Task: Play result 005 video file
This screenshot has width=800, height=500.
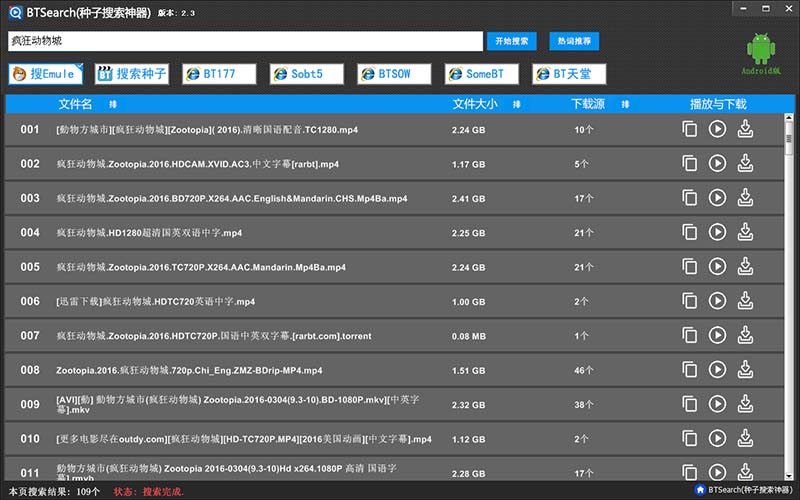Action: tap(717, 266)
